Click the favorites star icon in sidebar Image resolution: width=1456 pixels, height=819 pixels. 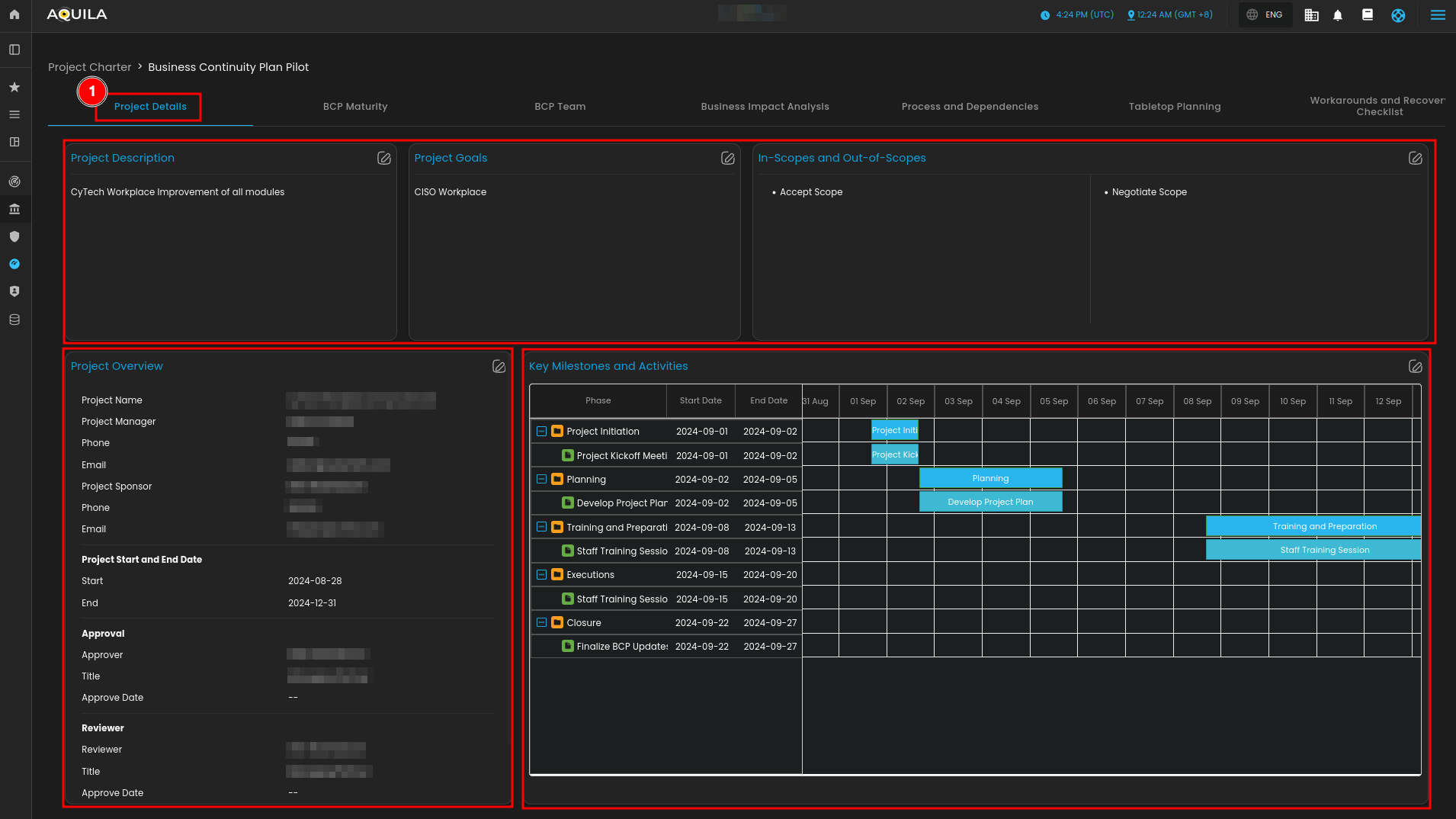click(14, 87)
